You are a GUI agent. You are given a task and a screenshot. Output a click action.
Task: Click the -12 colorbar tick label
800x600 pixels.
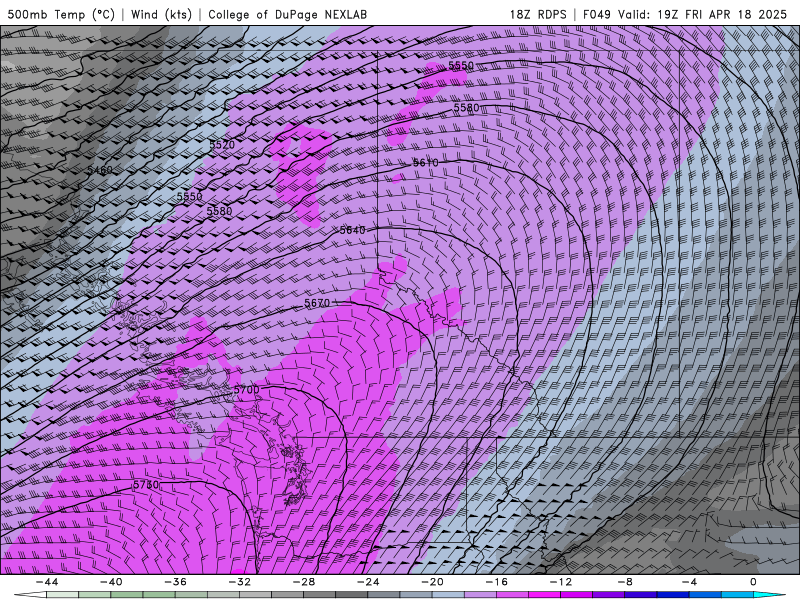(x=561, y=582)
